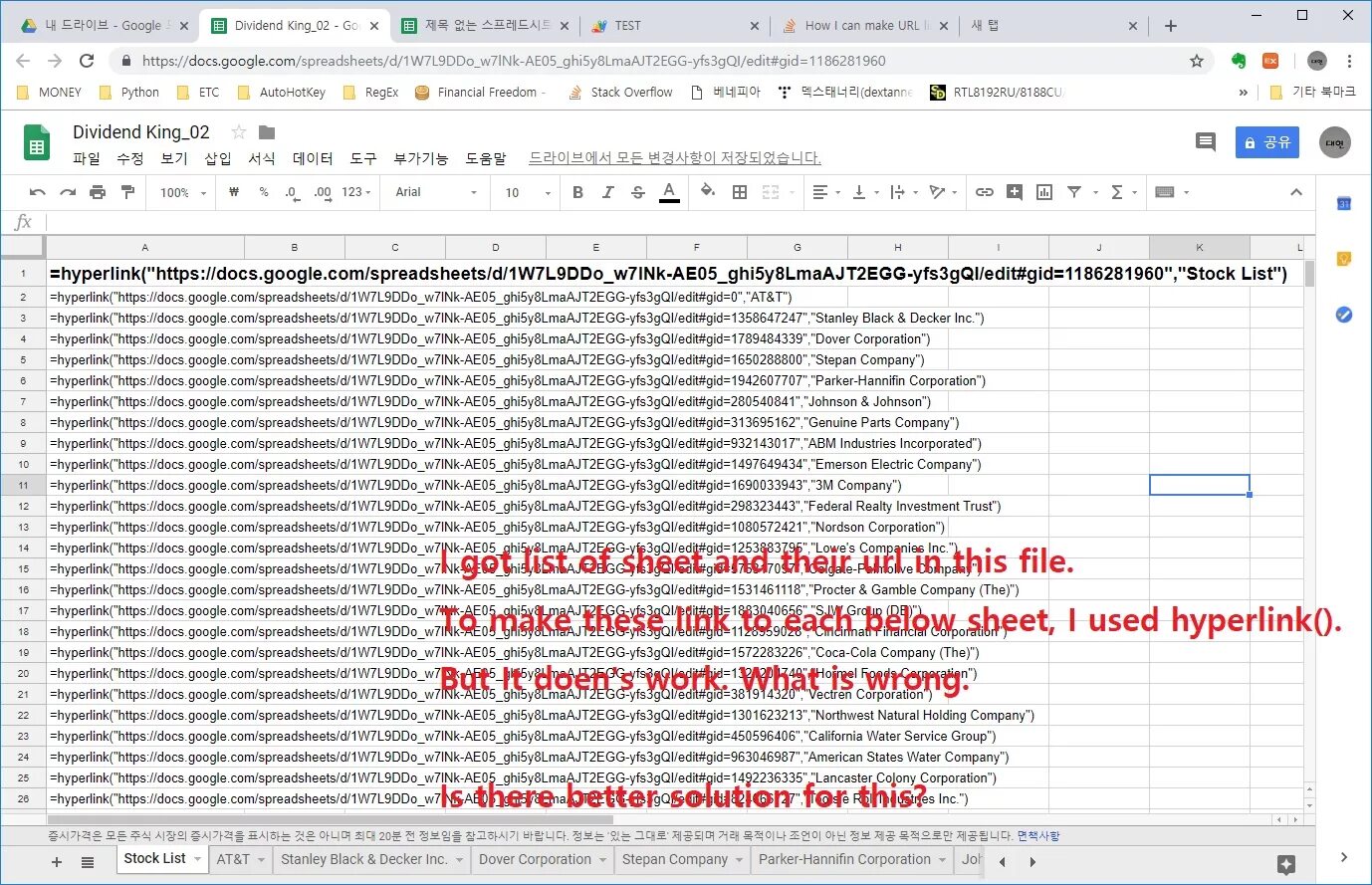Click the create filter icon

pyautogui.click(x=1074, y=192)
